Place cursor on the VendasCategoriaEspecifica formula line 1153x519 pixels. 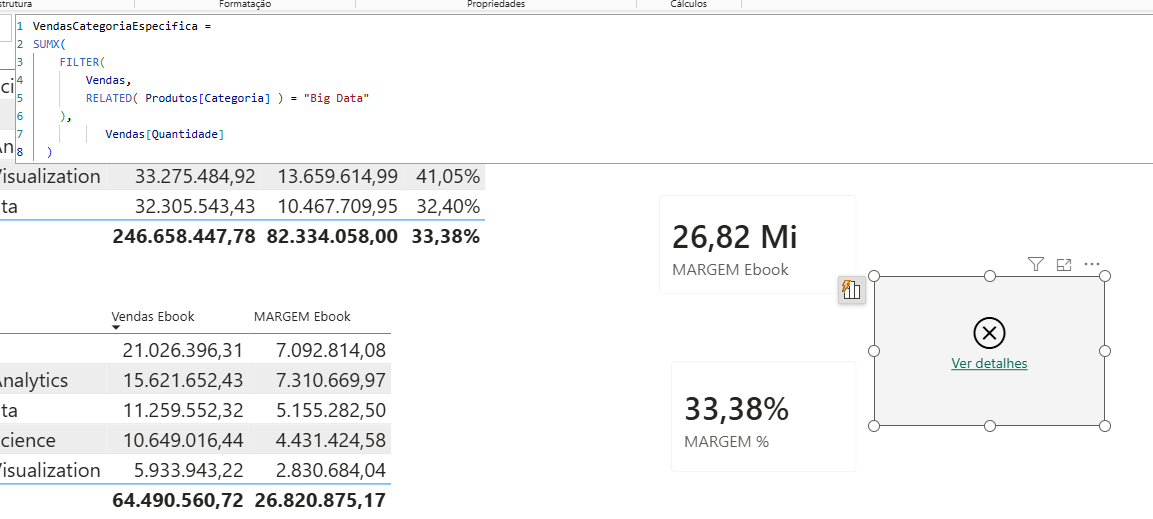pos(122,26)
